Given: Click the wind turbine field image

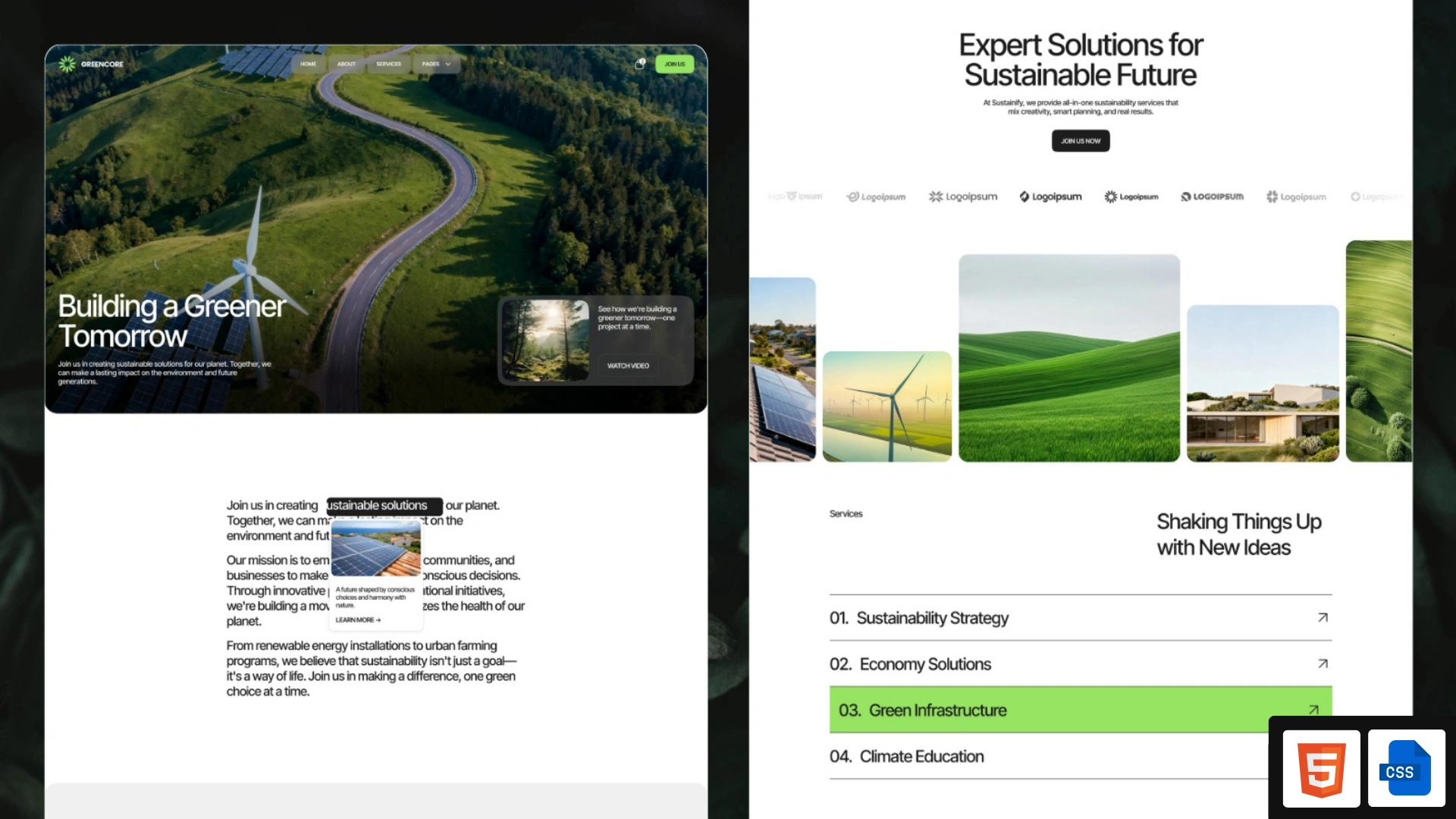Looking at the screenshot, I should tap(887, 406).
